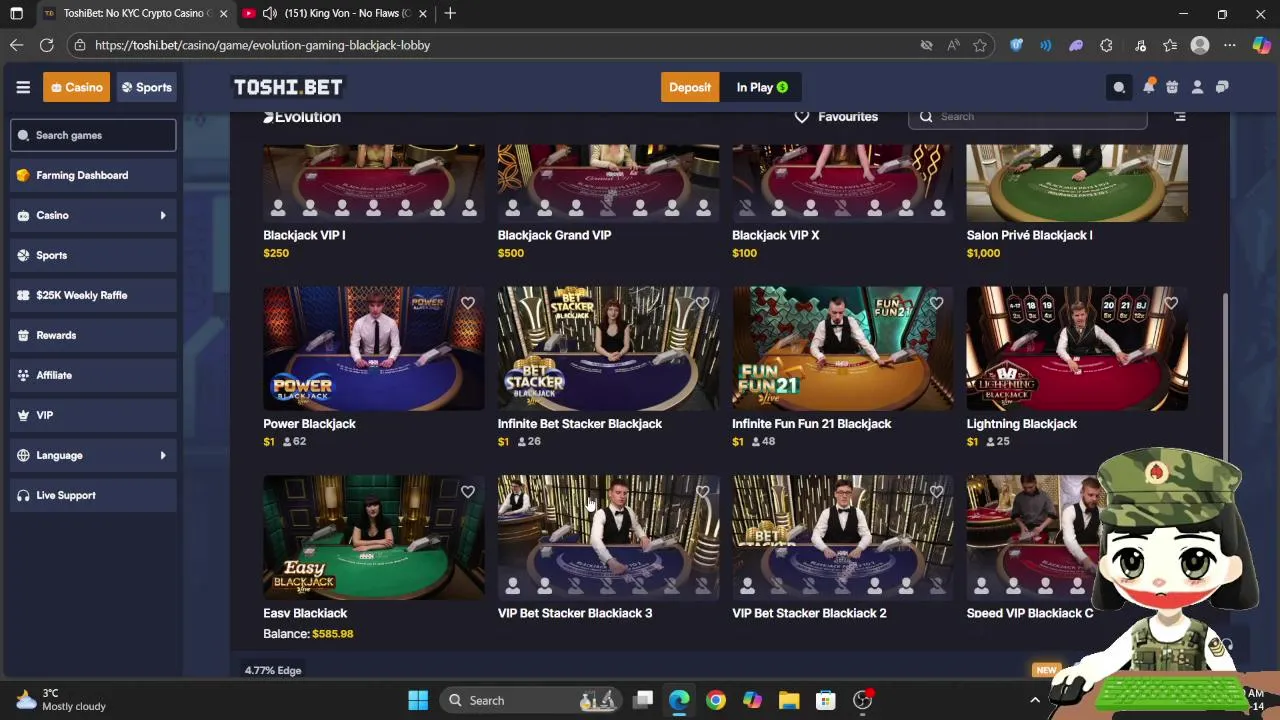
Task: Switch to the Casino mode button
Action: (76, 87)
